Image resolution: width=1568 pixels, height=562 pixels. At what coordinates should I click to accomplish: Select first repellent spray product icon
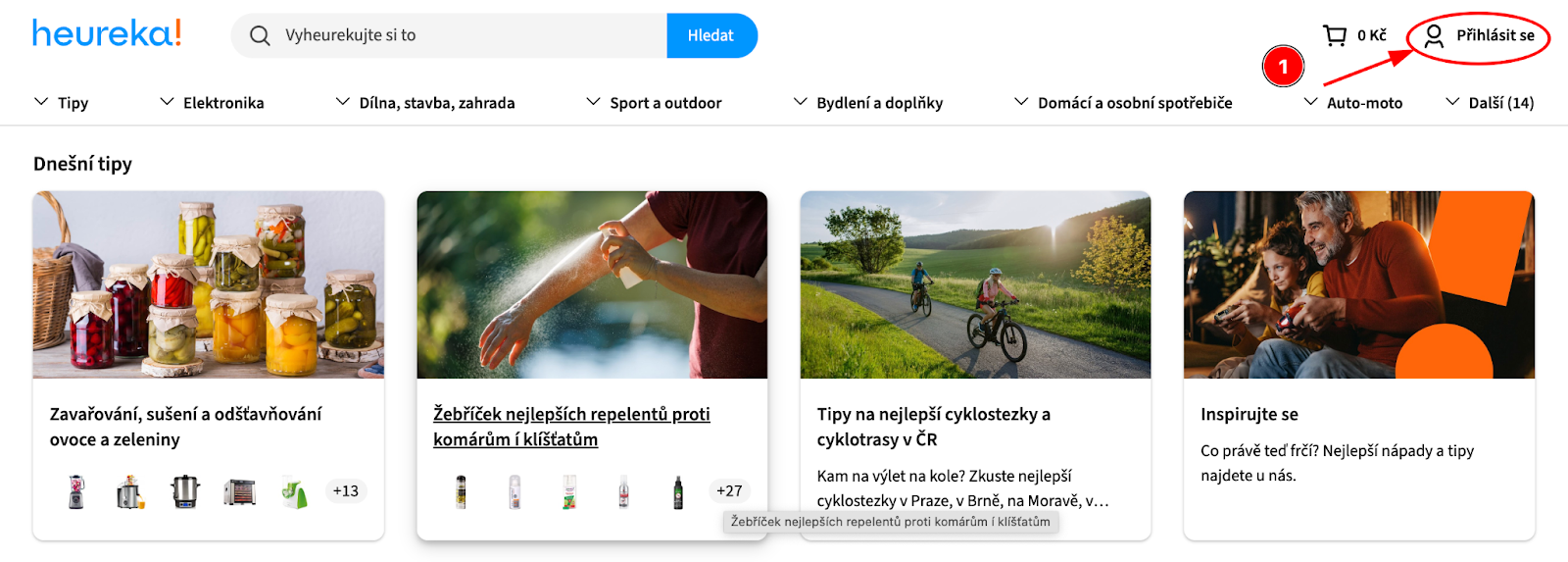(x=461, y=491)
